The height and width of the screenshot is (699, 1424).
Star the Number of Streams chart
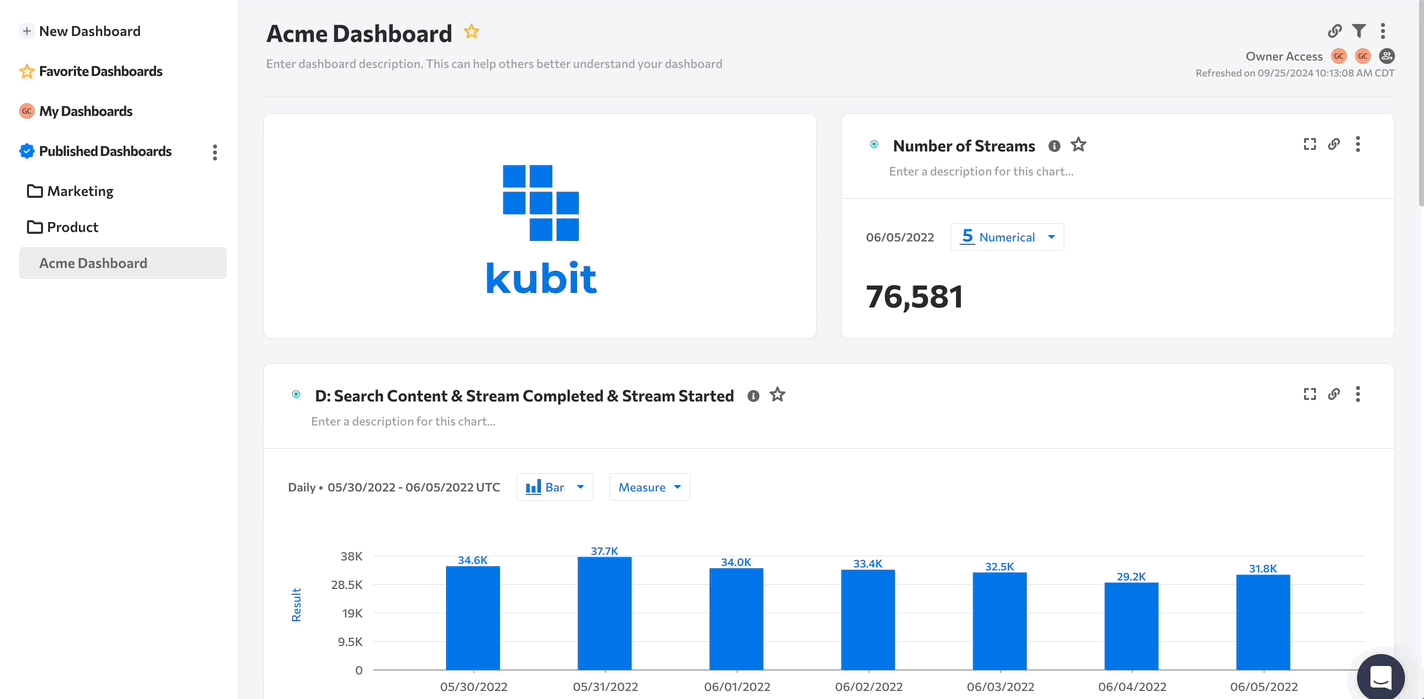click(1078, 145)
